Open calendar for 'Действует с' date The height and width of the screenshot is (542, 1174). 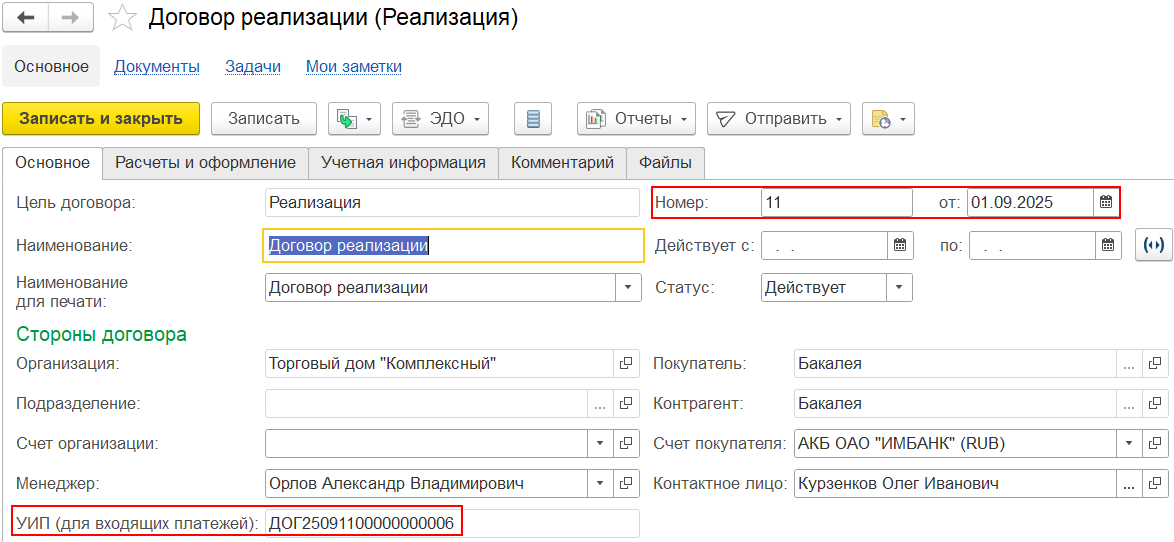[900, 245]
